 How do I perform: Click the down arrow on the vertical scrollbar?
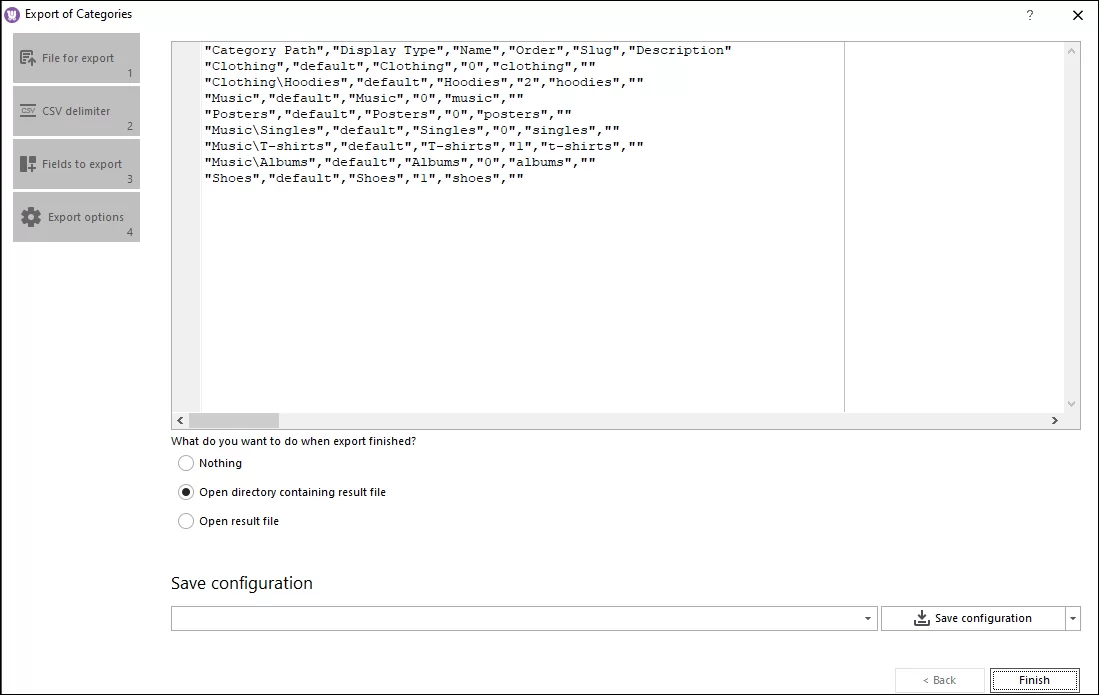point(1071,404)
